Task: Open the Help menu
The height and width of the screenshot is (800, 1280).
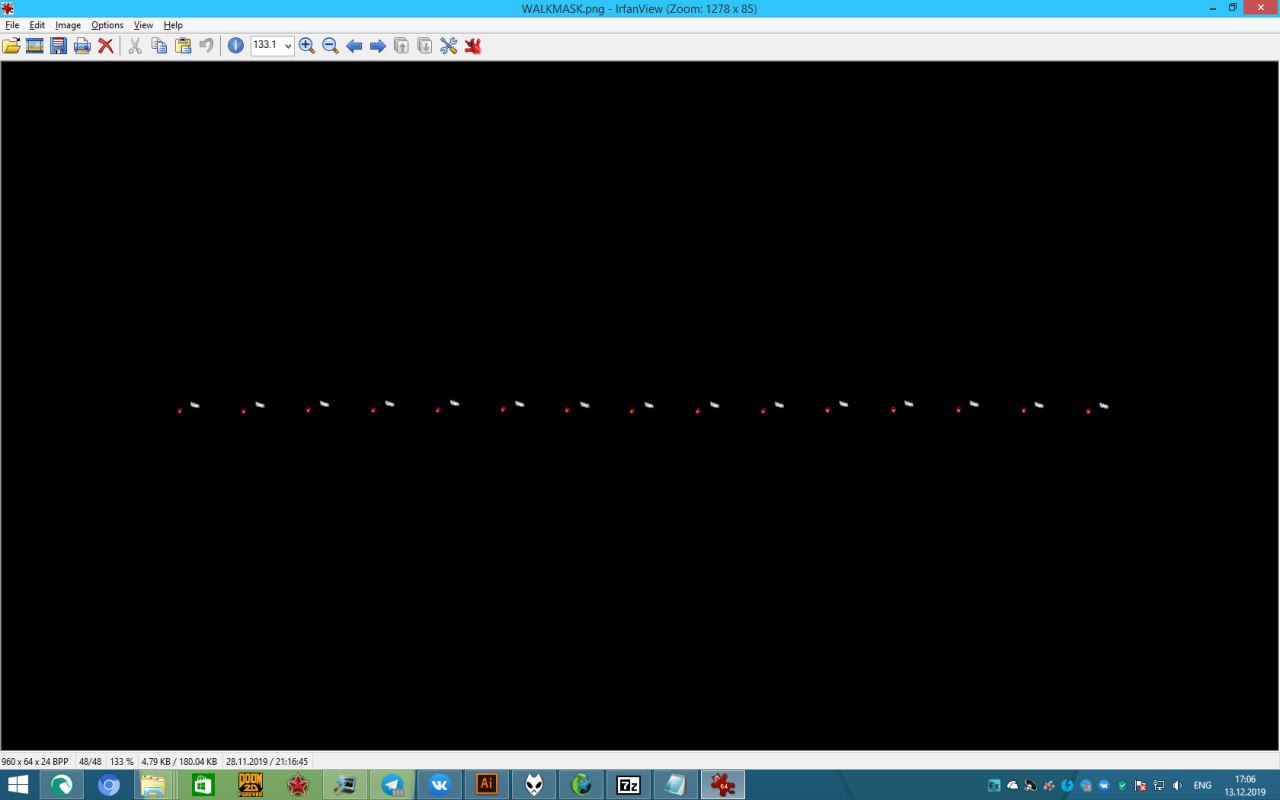Action: point(173,25)
